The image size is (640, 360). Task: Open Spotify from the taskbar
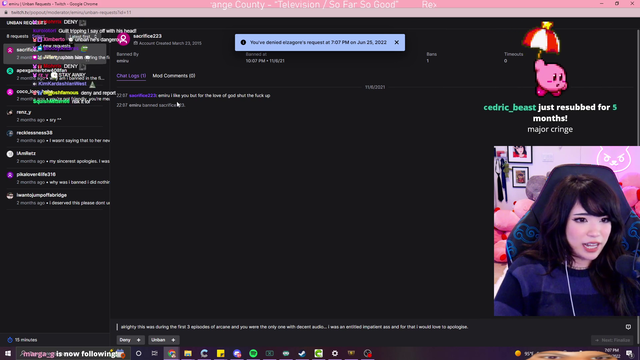(x=253, y=353)
